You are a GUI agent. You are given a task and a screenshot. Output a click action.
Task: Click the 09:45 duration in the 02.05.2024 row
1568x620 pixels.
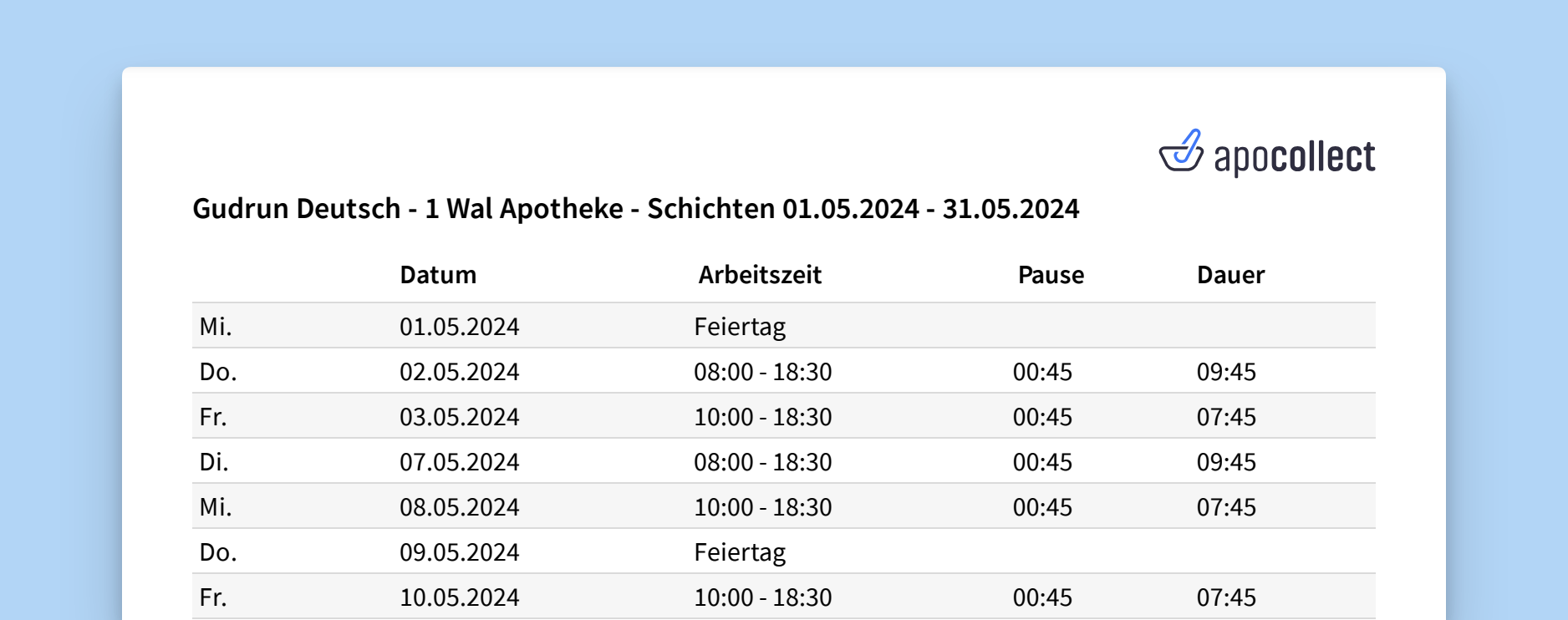point(1226,372)
